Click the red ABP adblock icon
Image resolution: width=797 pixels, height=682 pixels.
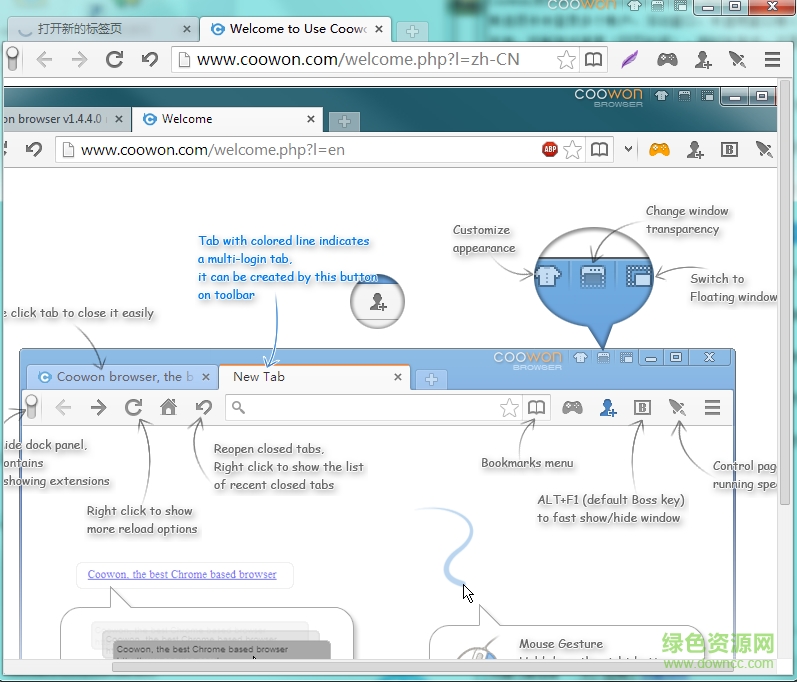tap(550, 149)
